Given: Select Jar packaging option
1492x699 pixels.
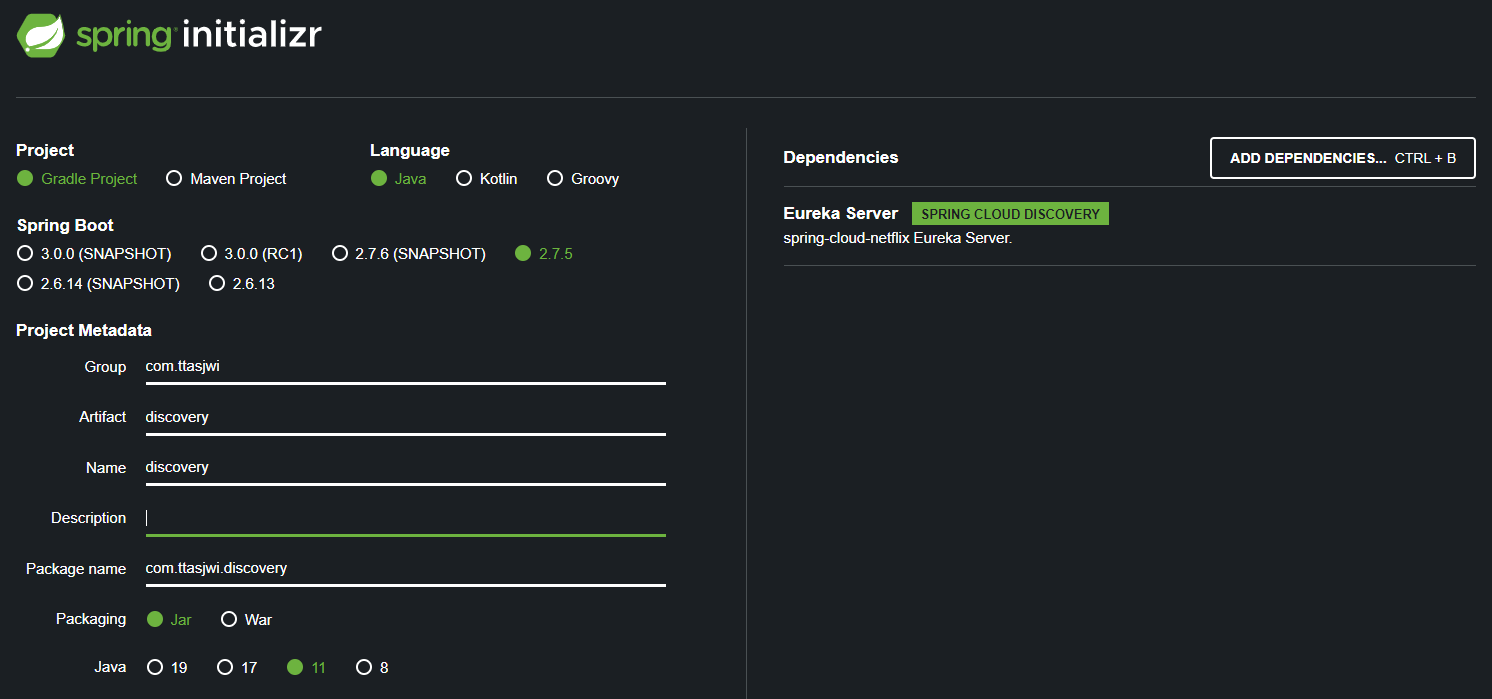Looking at the screenshot, I should (169, 620).
